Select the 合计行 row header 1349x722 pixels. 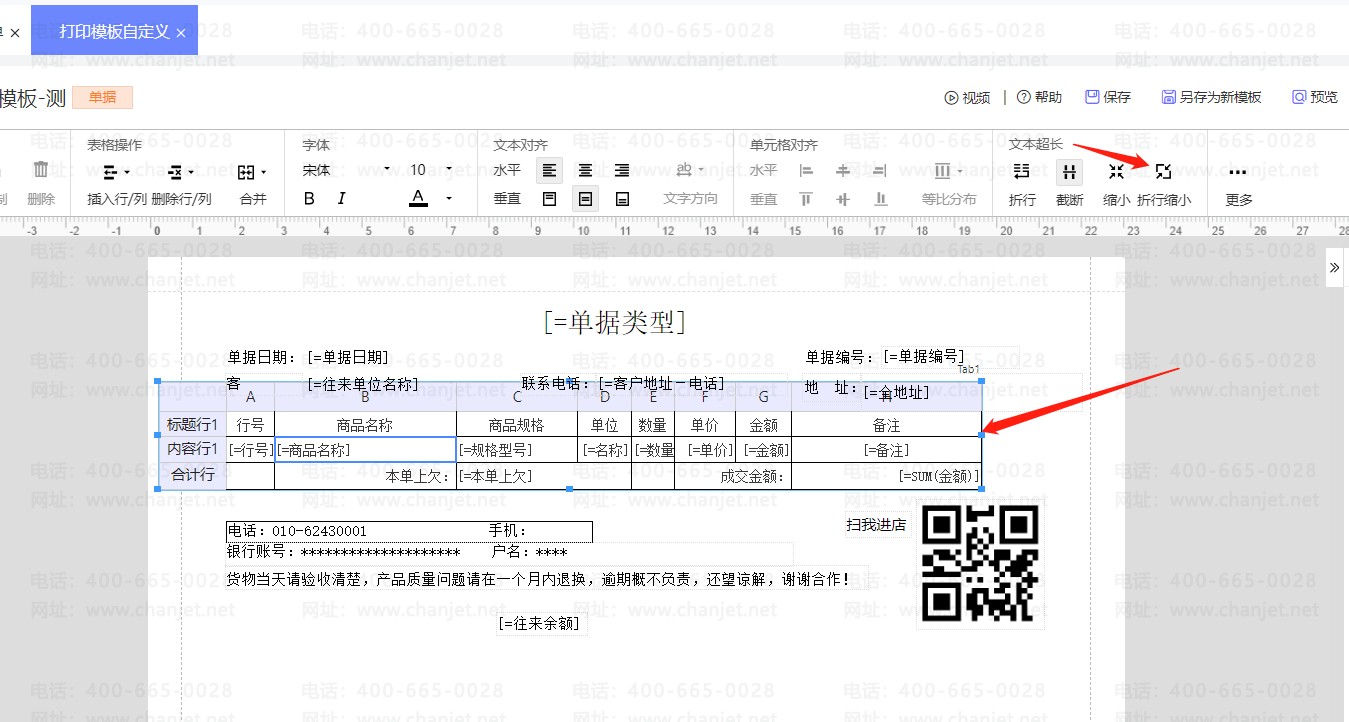coord(193,475)
